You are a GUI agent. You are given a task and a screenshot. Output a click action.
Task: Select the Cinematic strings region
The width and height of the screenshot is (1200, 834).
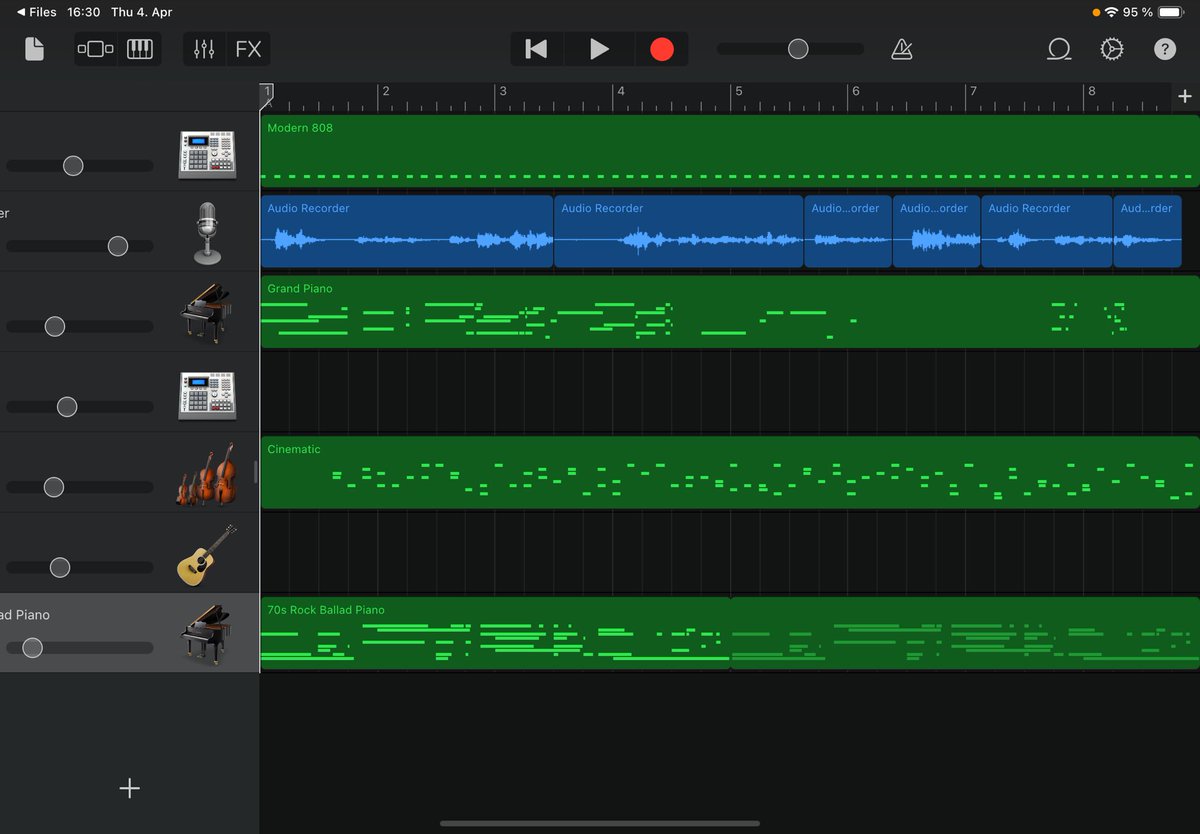click(730, 472)
